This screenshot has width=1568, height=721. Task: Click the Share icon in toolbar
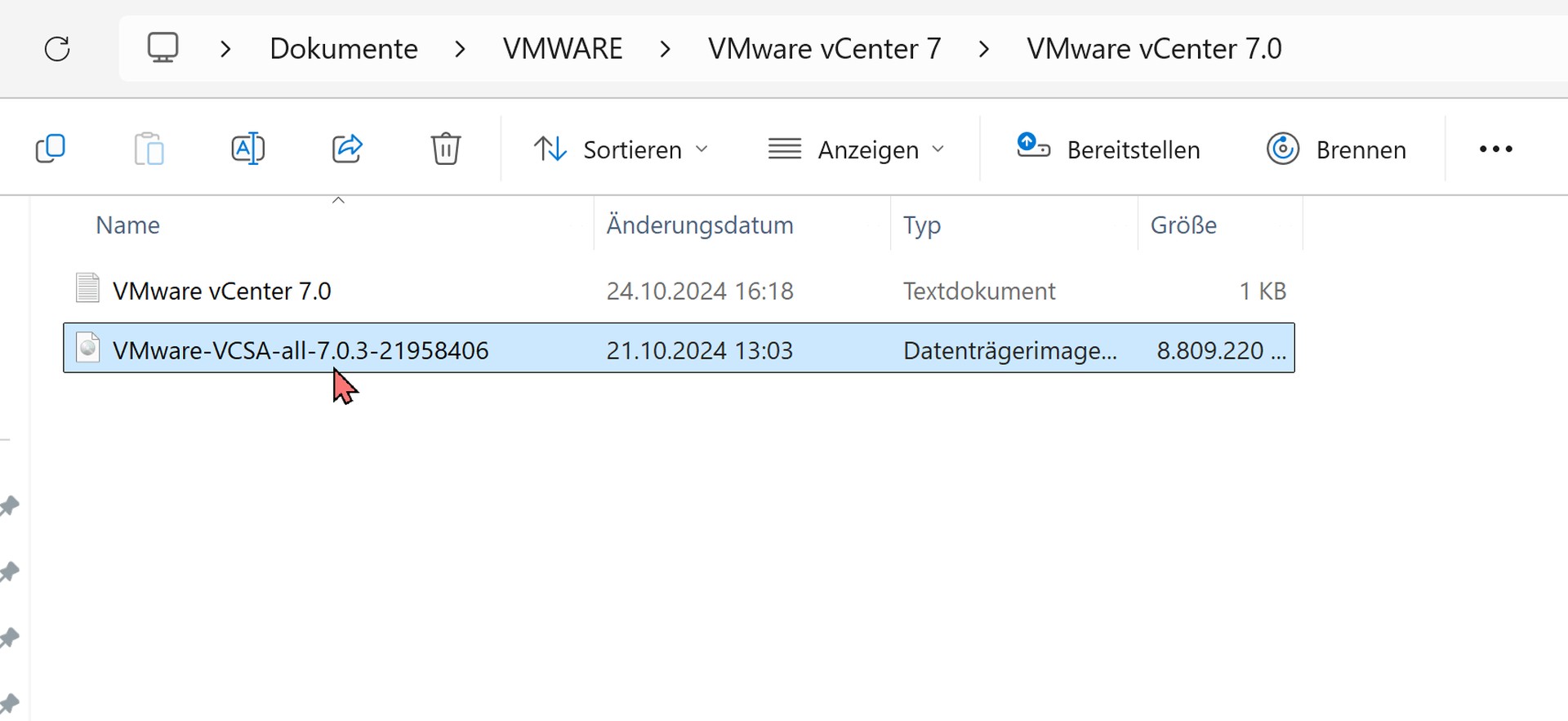[x=347, y=149]
